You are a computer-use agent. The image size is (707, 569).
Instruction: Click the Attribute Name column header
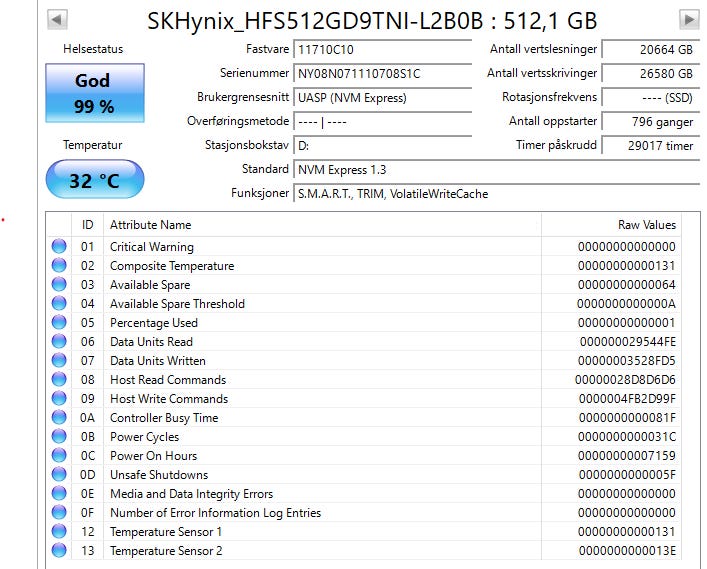pyautogui.click(x=322, y=225)
